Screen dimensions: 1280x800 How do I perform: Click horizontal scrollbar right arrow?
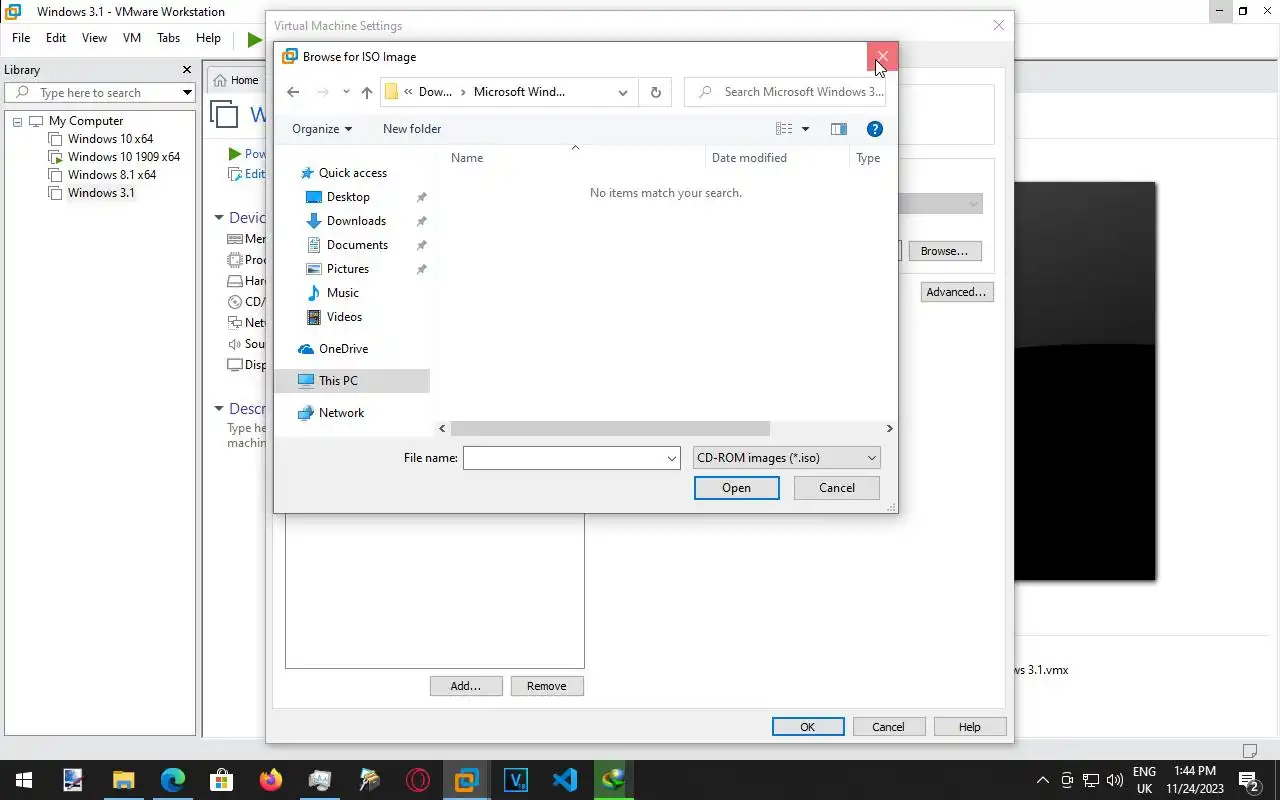click(x=889, y=428)
